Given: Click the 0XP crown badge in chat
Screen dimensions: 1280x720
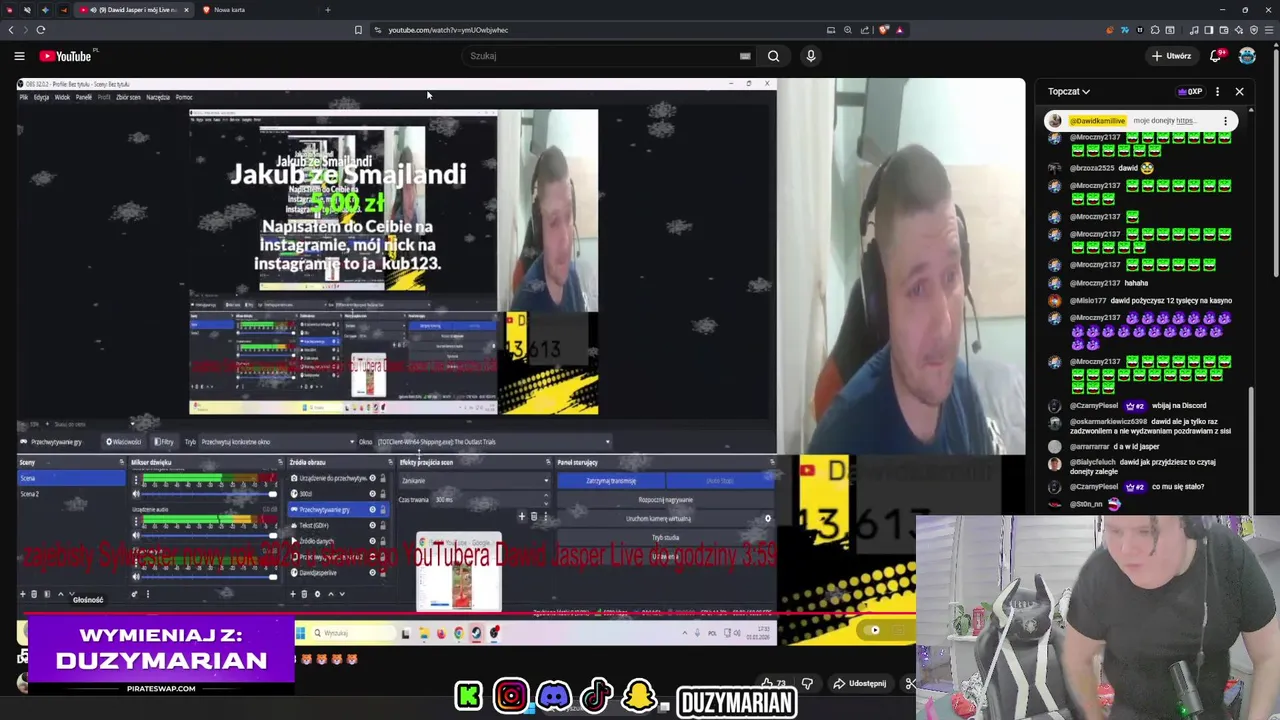Looking at the screenshot, I should tap(1190, 91).
